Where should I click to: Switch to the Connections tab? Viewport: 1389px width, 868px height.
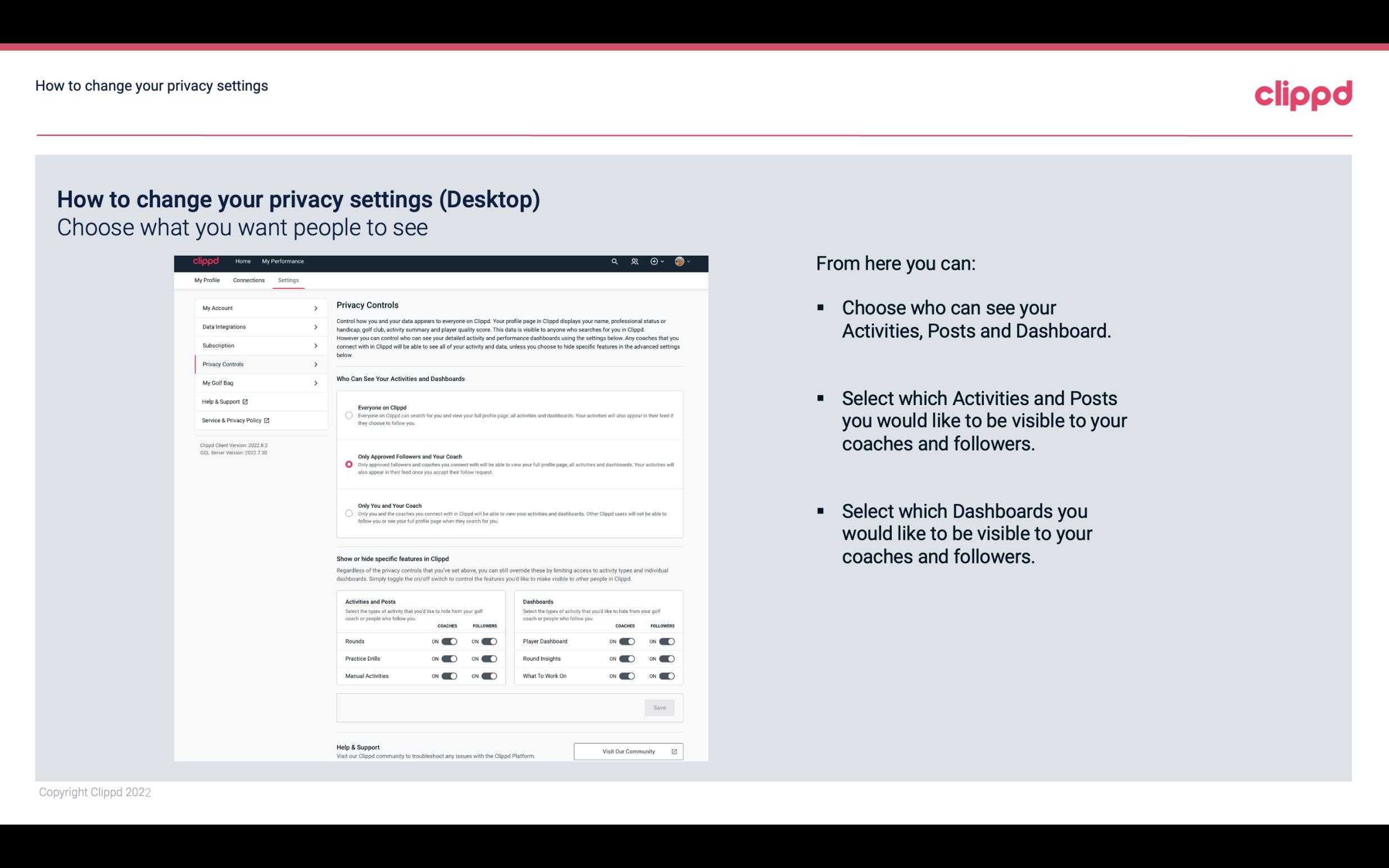pos(249,280)
